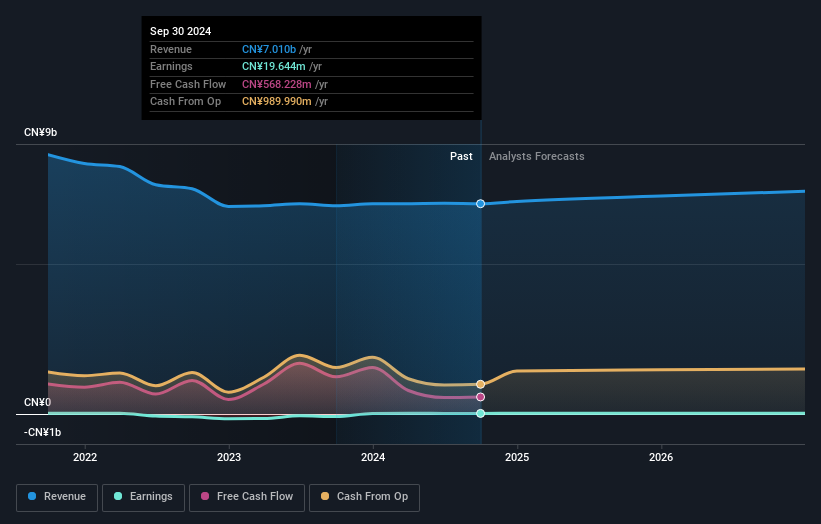
Task: Click the pink Free Cash Flow legend dot
Action: [x=205, y=496]
